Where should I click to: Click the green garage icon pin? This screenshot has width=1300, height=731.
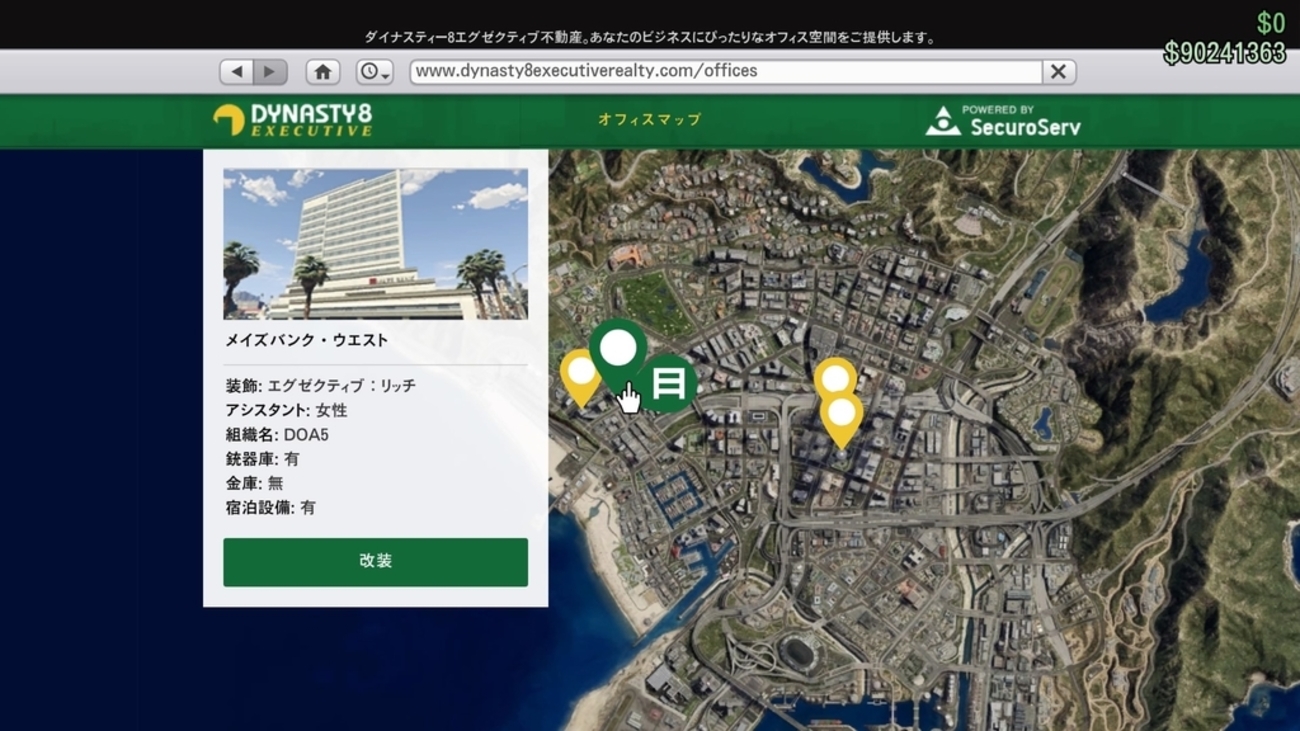[669, 383]
